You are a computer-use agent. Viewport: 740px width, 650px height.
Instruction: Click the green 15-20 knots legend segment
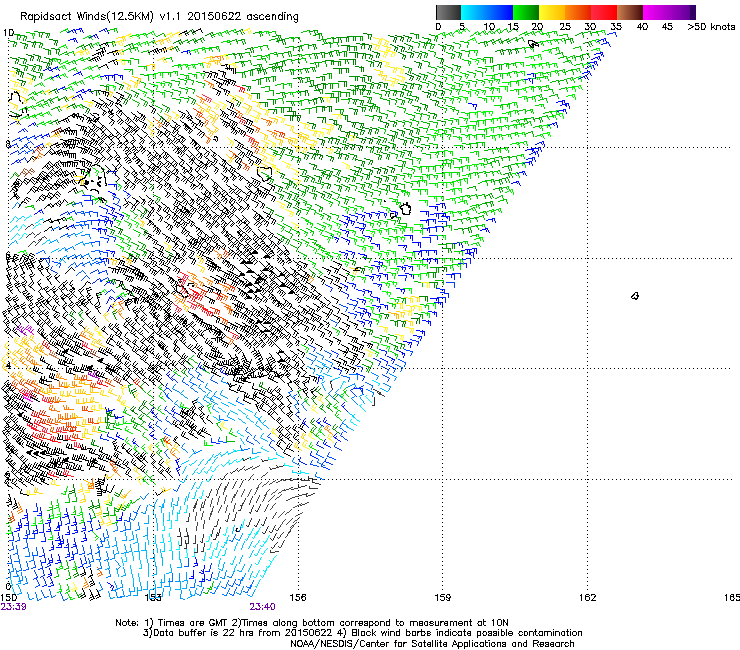[526, 12]
